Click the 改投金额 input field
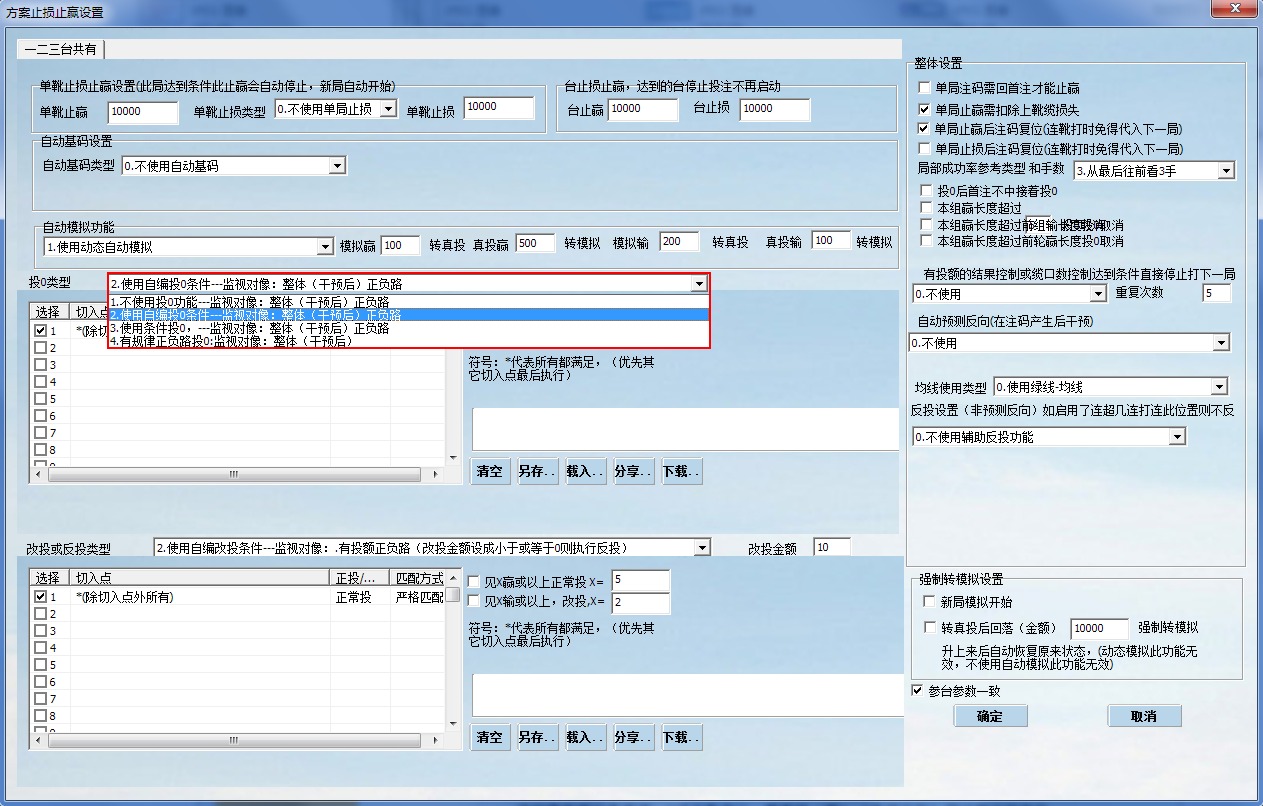 [833, 547]
